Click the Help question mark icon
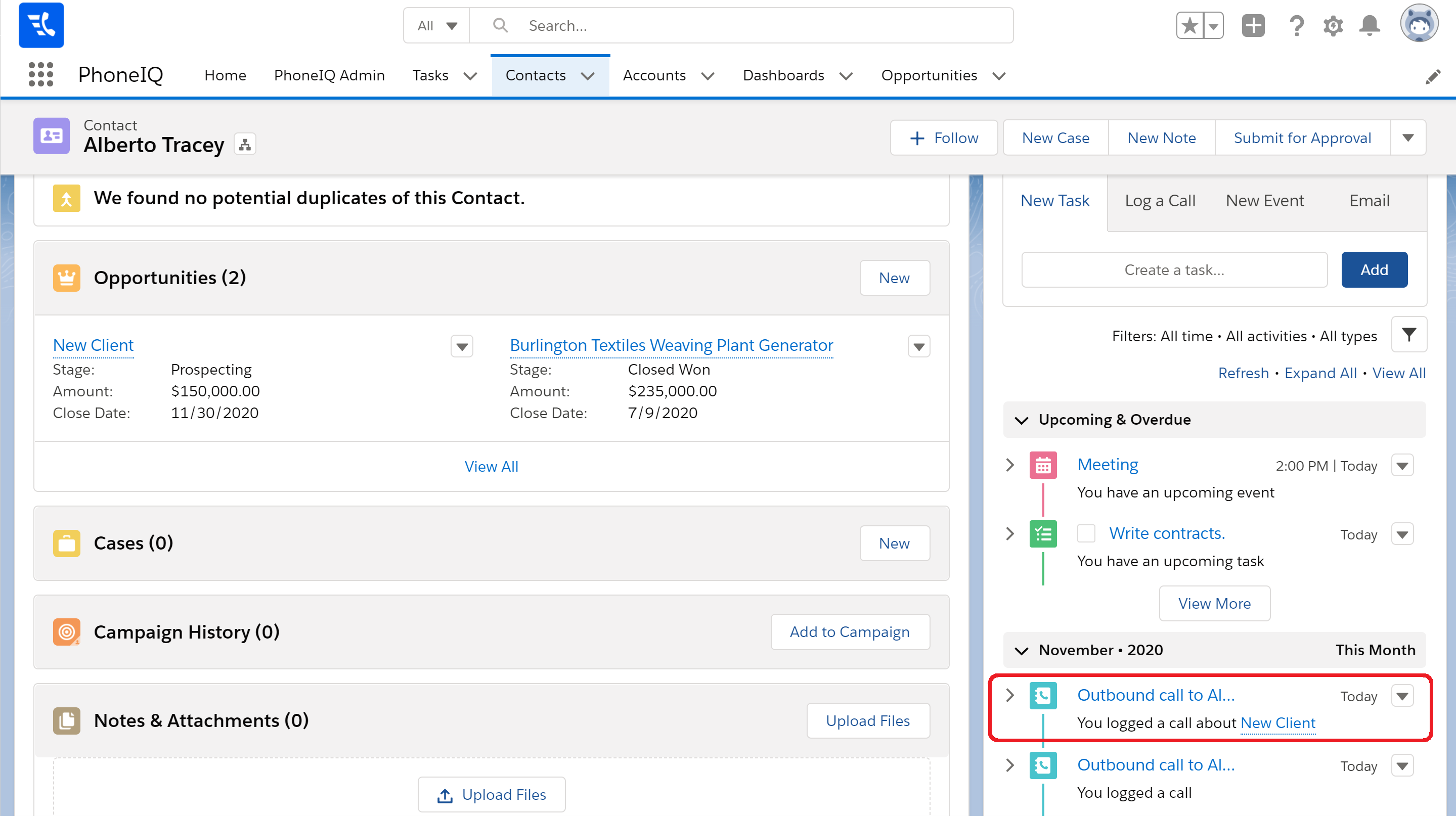Image resolution: width=1456 pixels, height=816 pixels. point(1297,26)
